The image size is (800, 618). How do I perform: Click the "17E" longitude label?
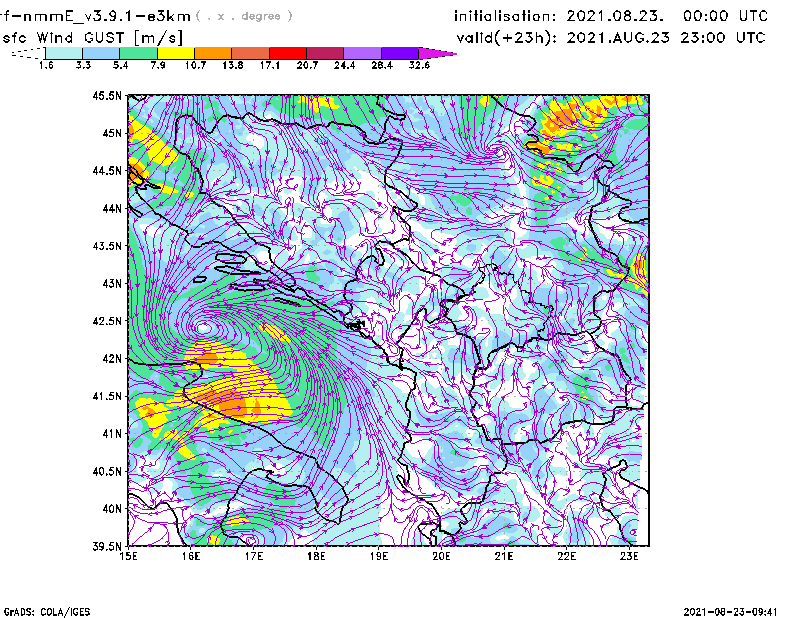tap(254, 556)
